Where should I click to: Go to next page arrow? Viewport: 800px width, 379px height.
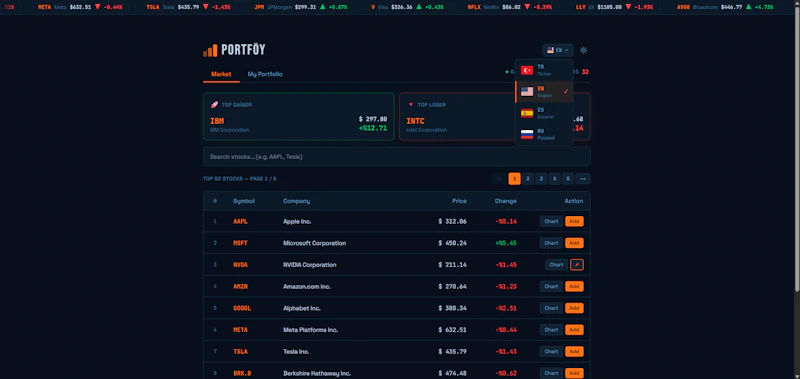583,179
